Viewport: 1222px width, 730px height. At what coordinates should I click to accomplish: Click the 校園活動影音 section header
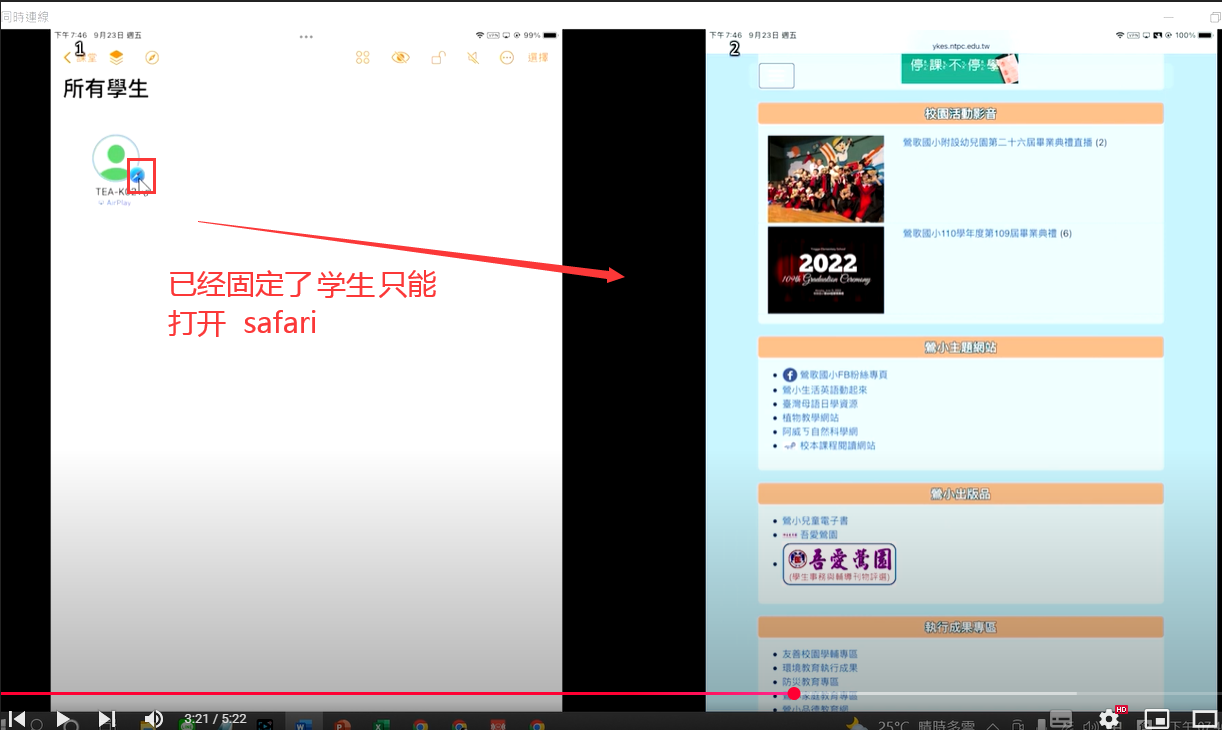click(x=961, y=114)
